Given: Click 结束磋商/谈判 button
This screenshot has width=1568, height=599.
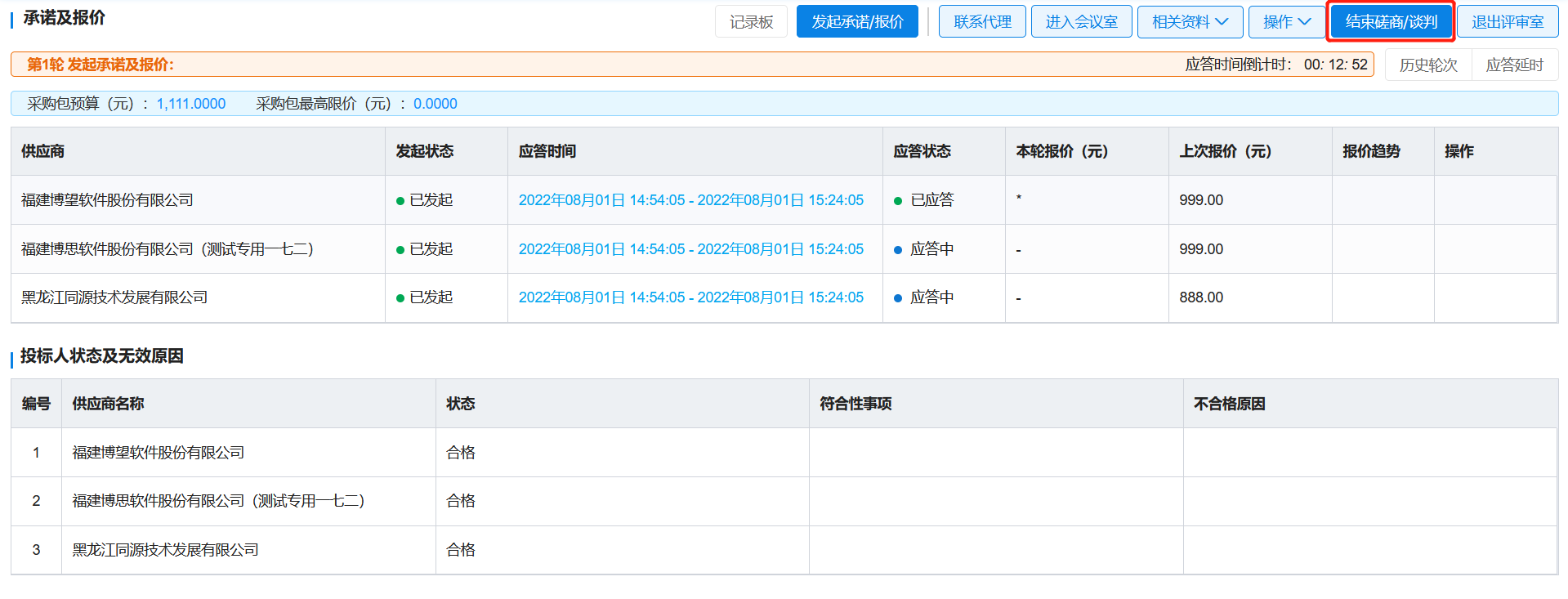Looking at the screenshot, I should [x=1391, y=22].
